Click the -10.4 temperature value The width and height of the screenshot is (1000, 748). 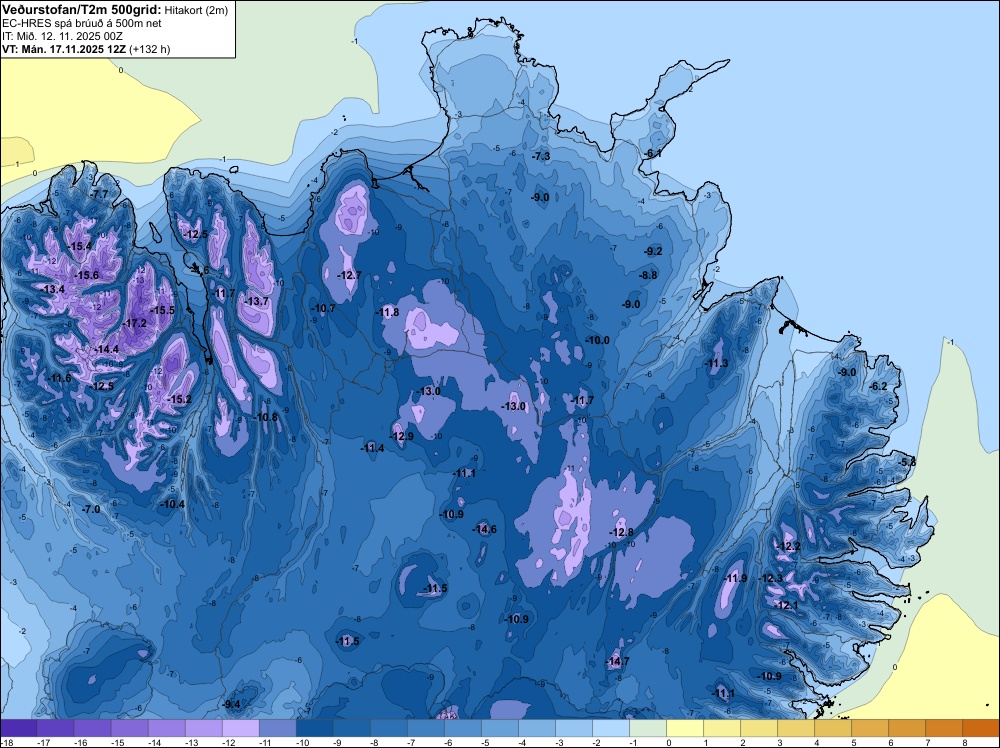(172, 504)
